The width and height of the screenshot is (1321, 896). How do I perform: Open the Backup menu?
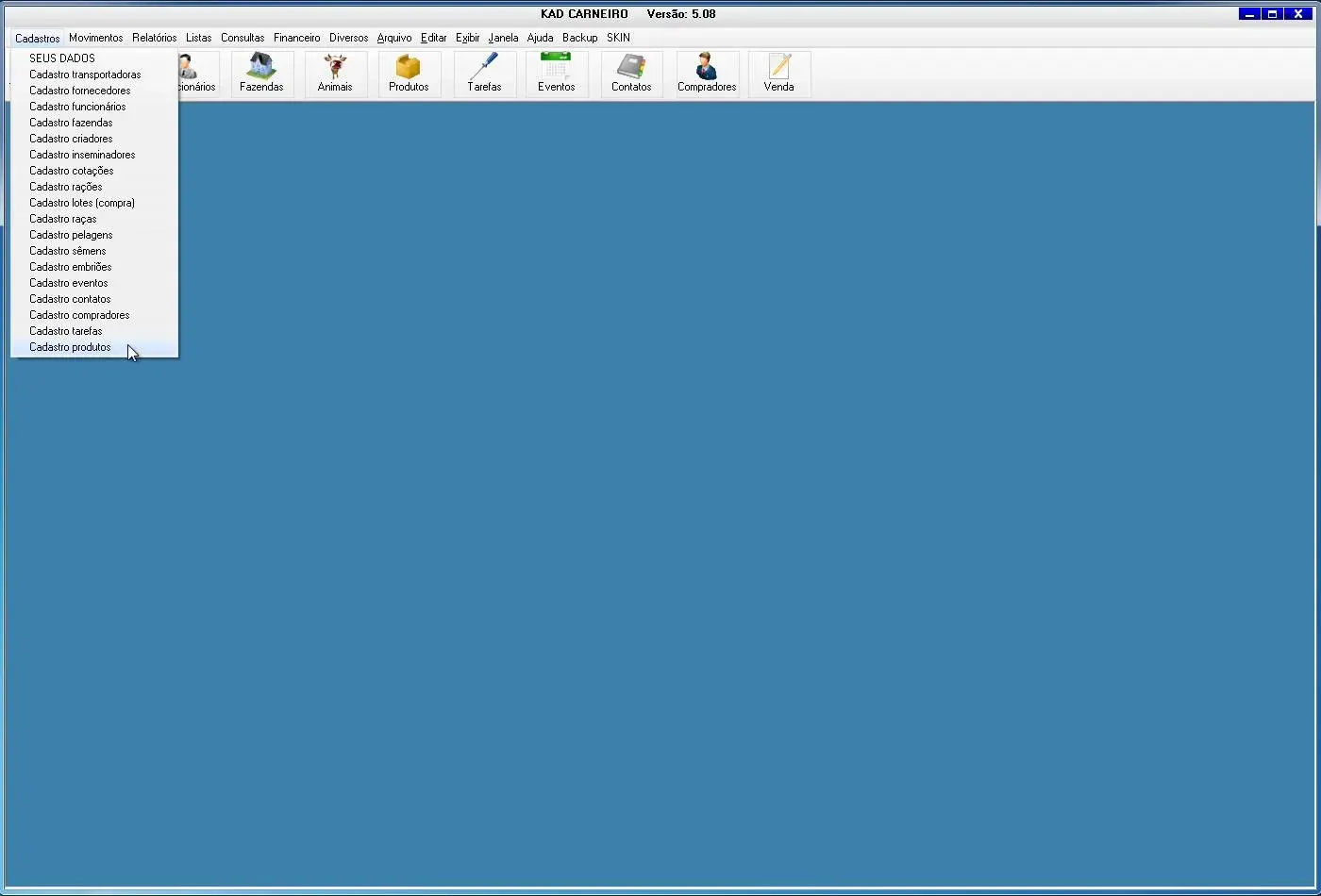coord(579,38)
